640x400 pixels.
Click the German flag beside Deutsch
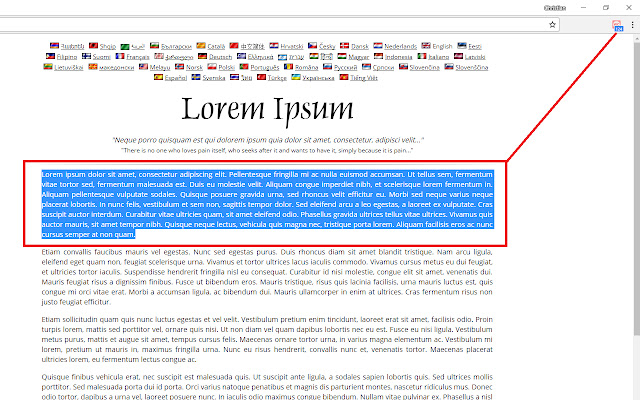coord(202,56)
